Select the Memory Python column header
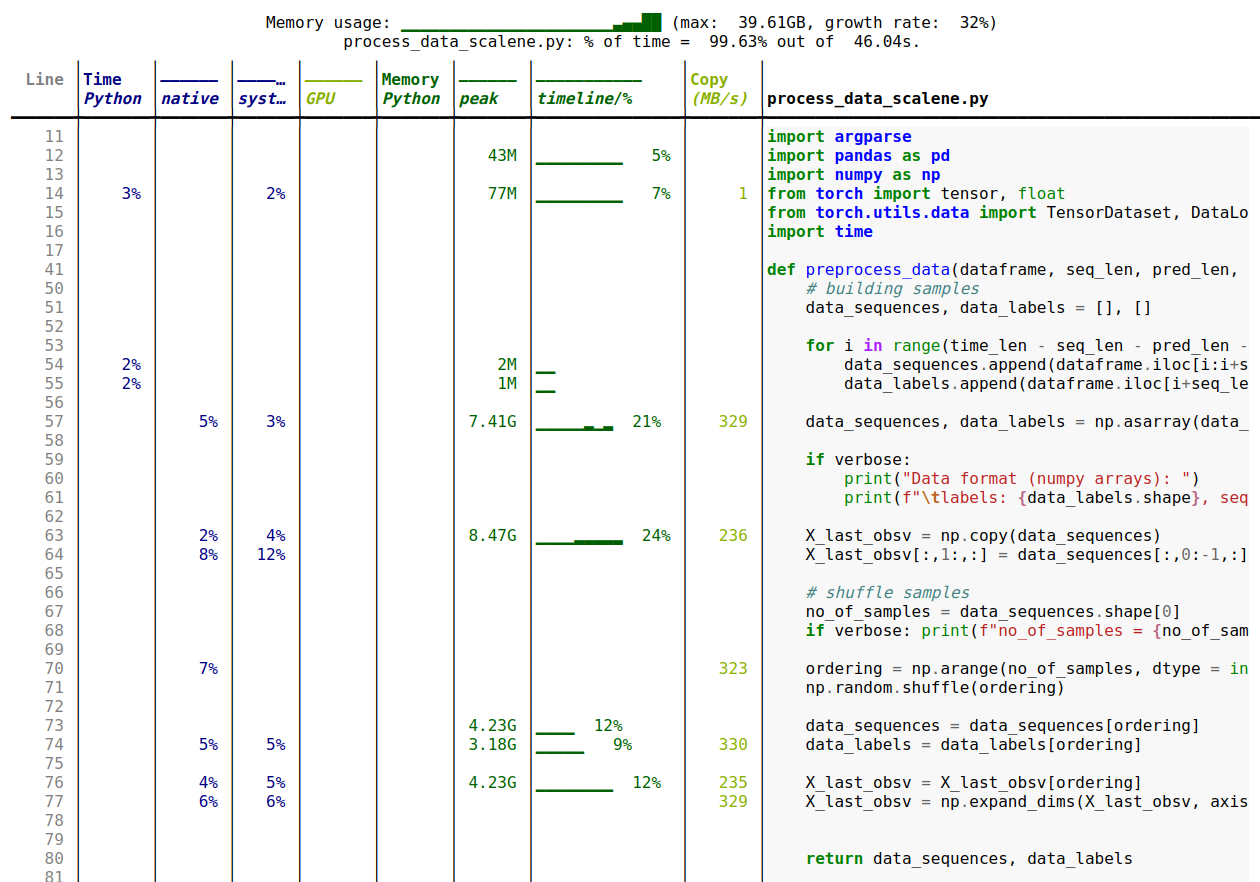The height and width of the screenshot is (882, 1260). (x=410, y=89)
